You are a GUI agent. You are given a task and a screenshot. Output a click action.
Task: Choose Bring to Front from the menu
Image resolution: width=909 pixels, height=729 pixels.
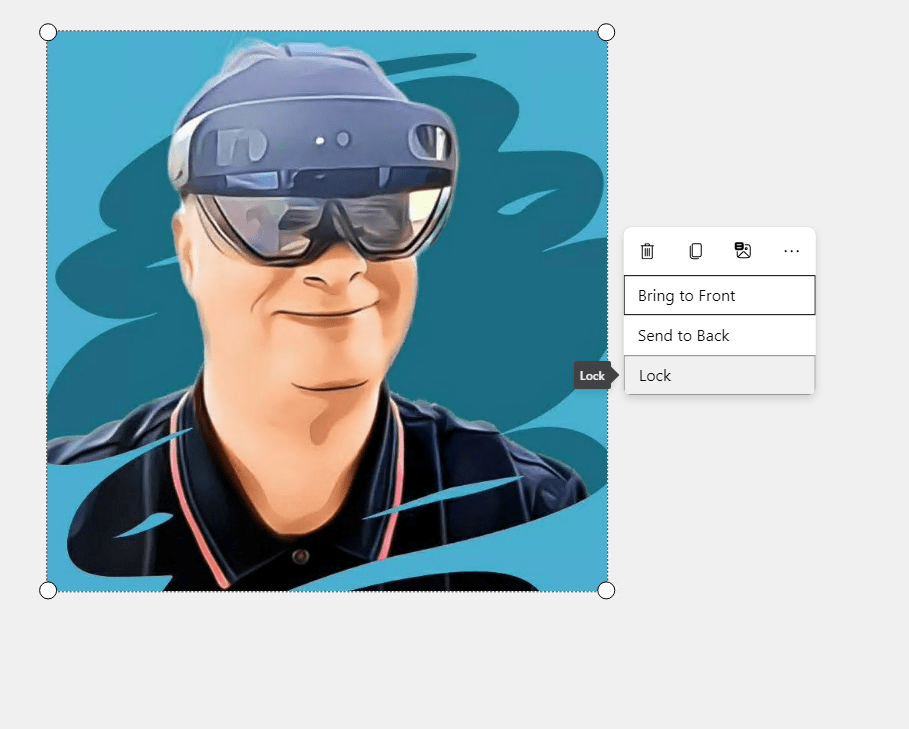(x=719, y=296)
